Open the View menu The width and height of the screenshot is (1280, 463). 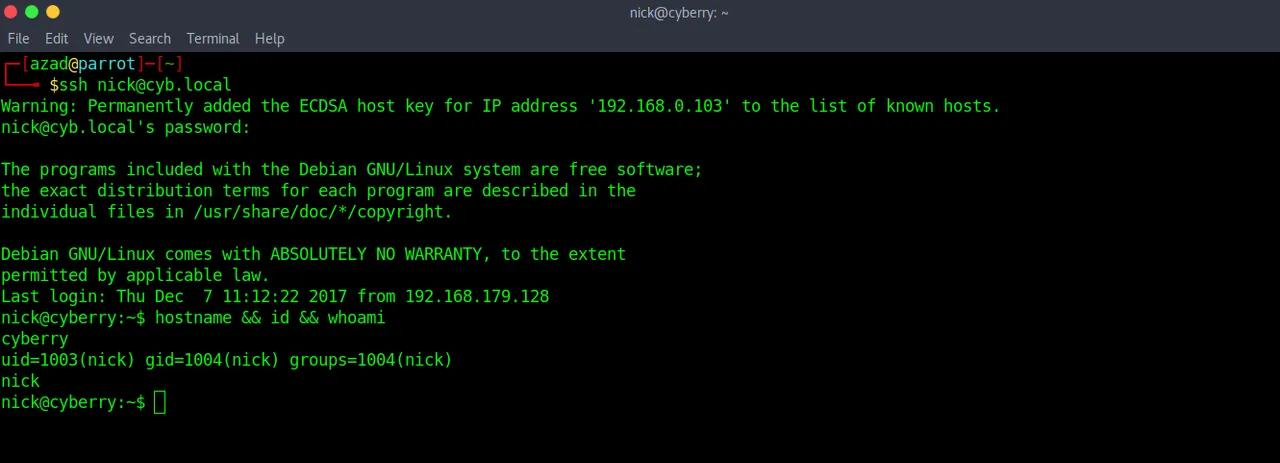98,38
